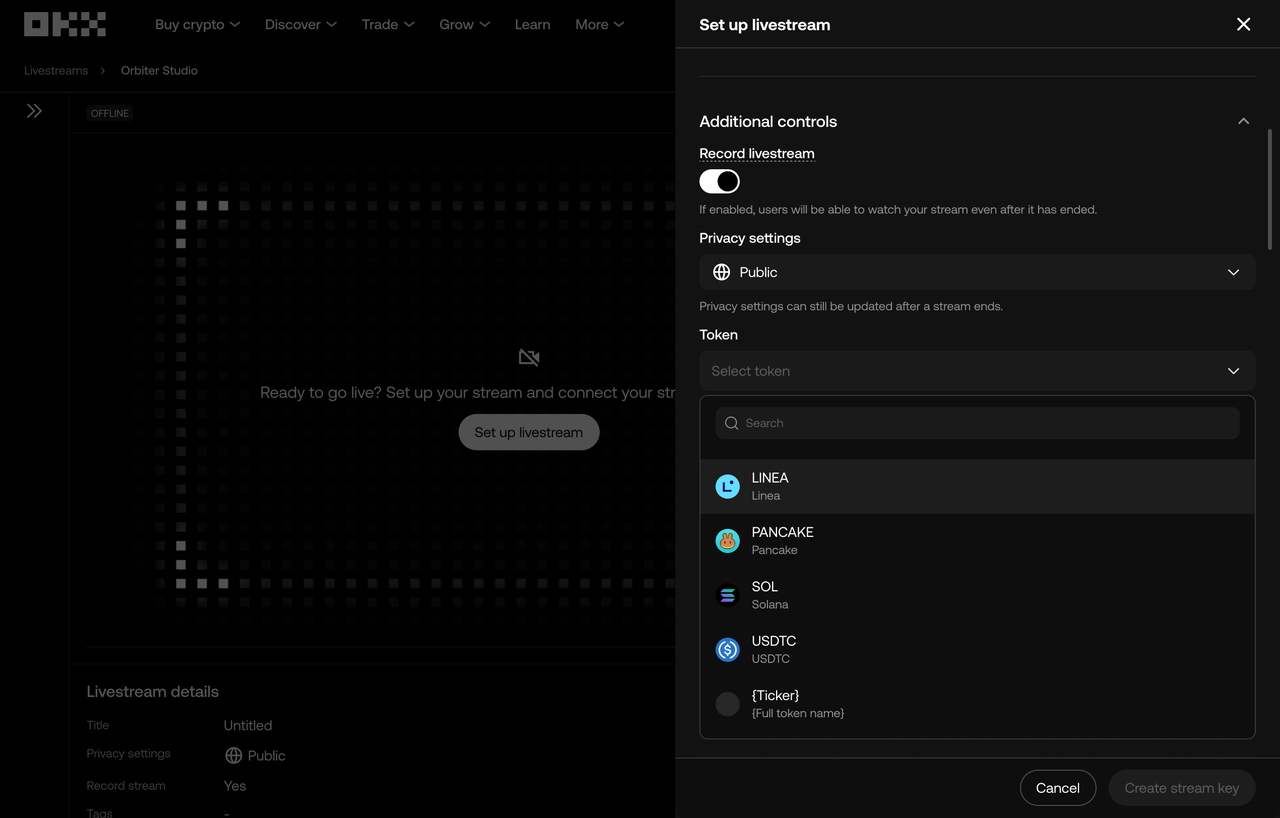
Task: Open the Select token dropdown
Action: click(977, 371)
